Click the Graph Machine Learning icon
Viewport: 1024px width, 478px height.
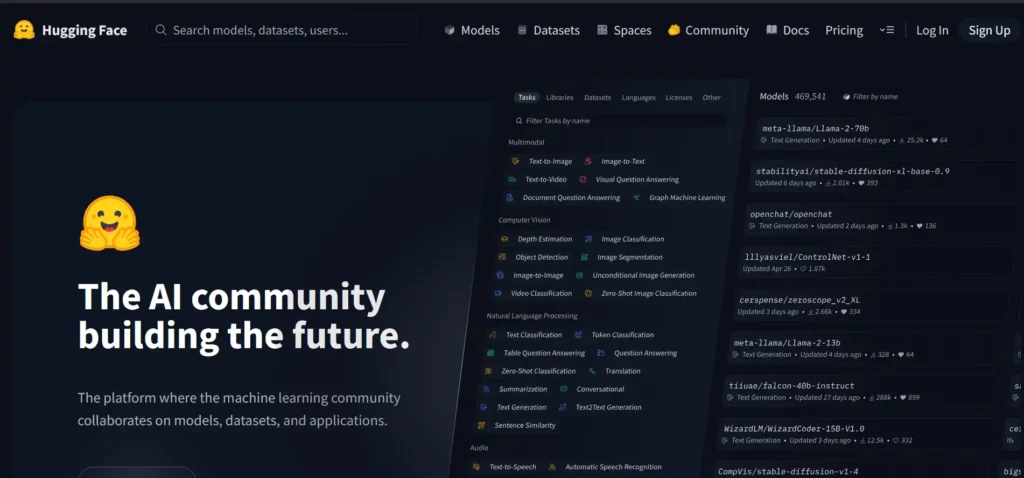click(636, 197)
